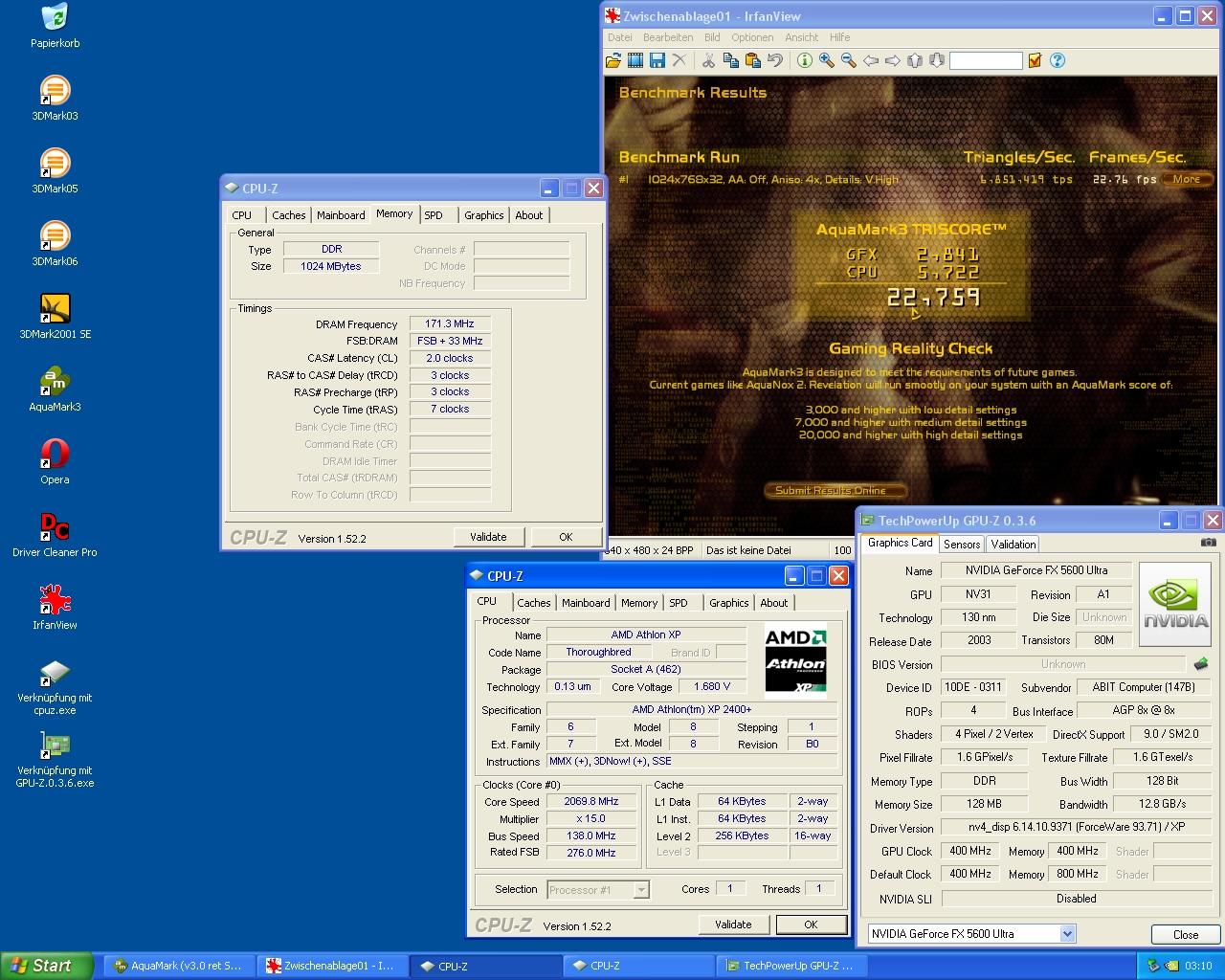Open the Ansicht menu in IrfanView
Screen dimensions: 1225x980
coord(802,37)
